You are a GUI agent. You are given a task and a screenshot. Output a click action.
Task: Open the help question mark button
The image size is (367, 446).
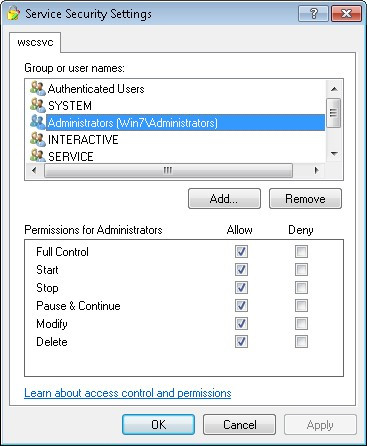[313, 14]
